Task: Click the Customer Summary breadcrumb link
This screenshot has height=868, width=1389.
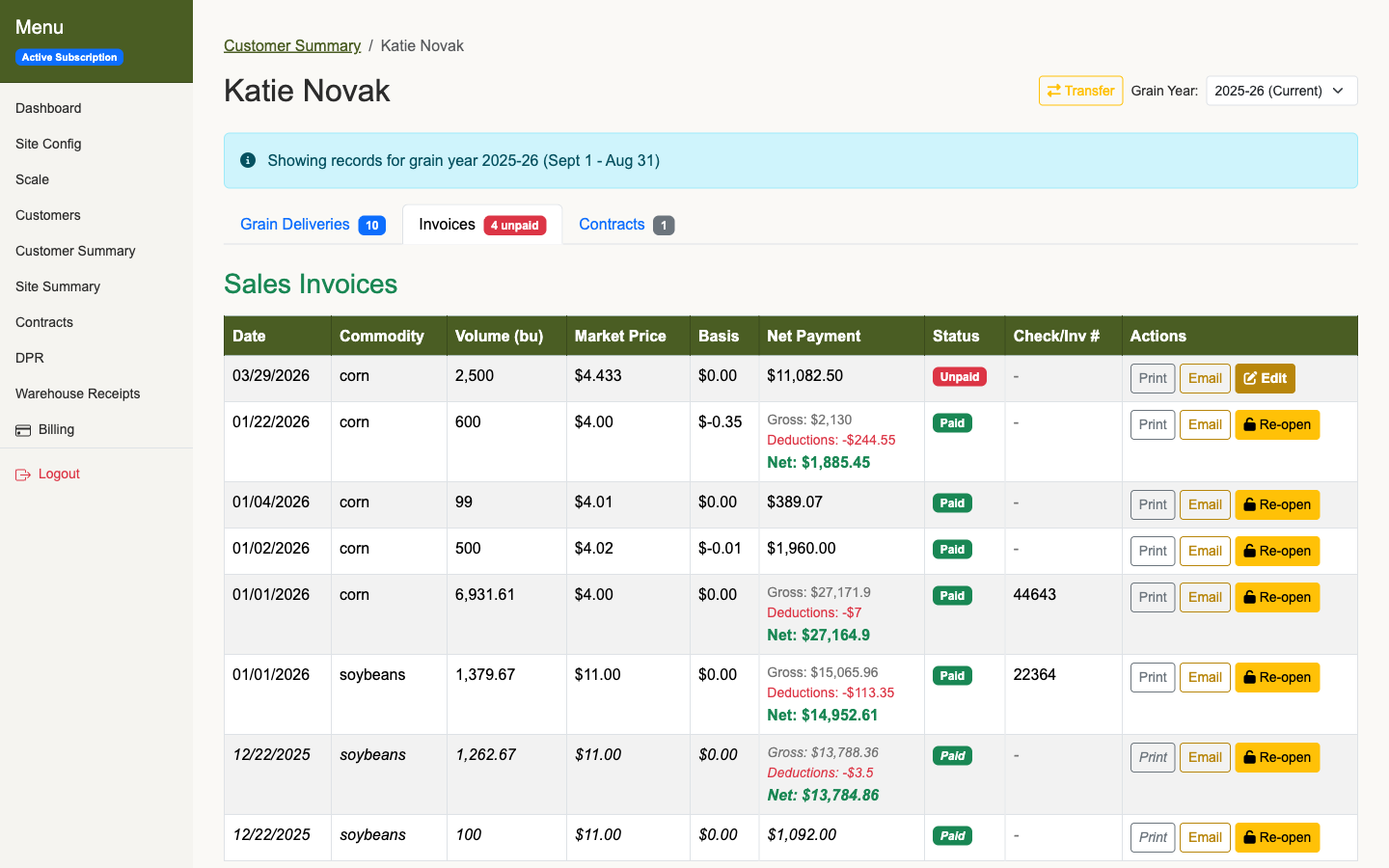Action: pos(292,45)
